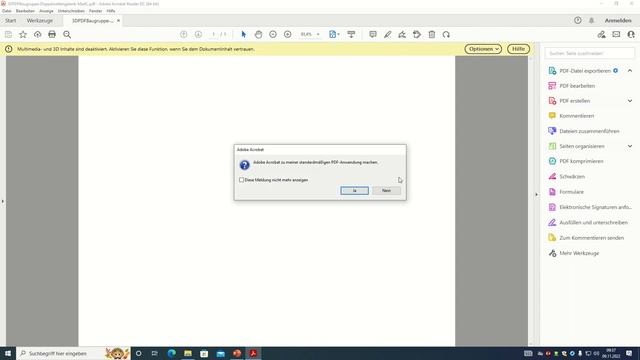640x360 pixels.
Task: Open Windows Start menu
Action: click(8, 353)
